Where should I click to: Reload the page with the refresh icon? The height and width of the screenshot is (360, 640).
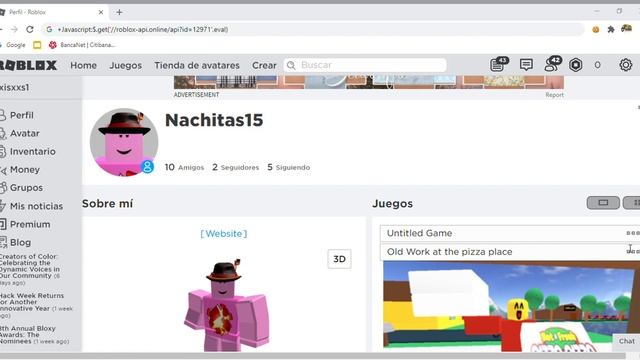click(30, 29)
